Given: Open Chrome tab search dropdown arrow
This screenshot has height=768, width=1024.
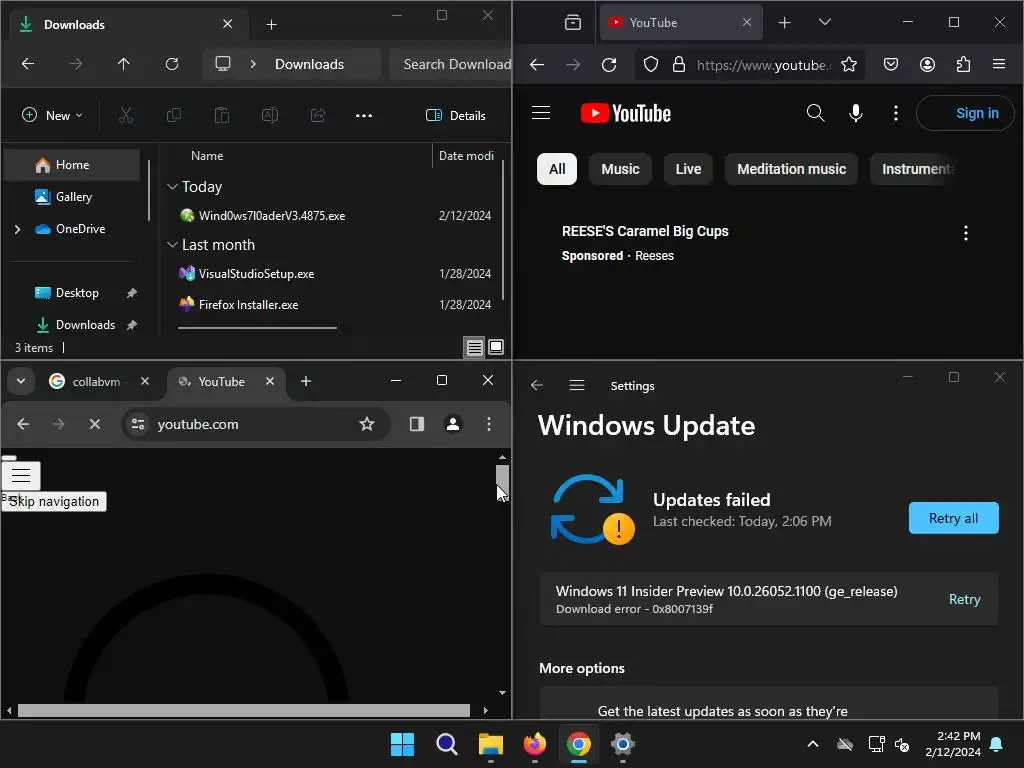Looking at the screenshot, I should [21, 381].
